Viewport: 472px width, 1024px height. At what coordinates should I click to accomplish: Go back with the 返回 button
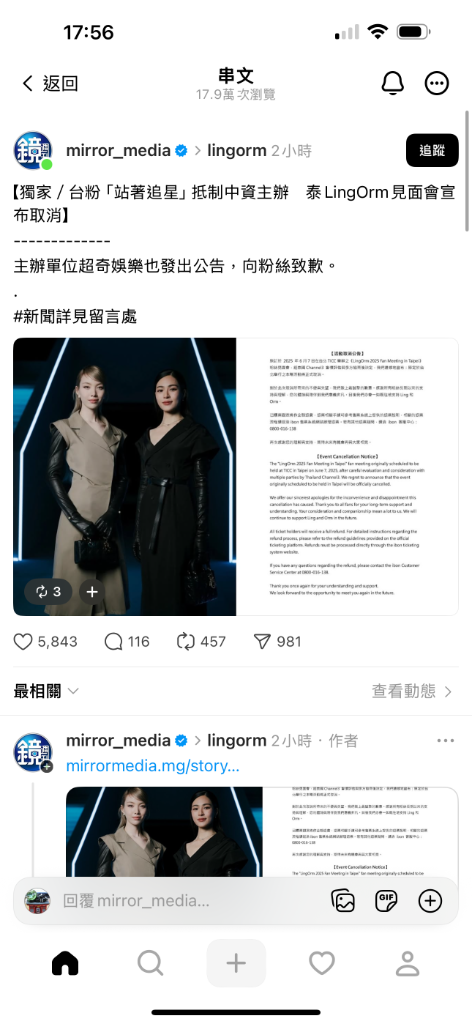(x=50, y=83)
